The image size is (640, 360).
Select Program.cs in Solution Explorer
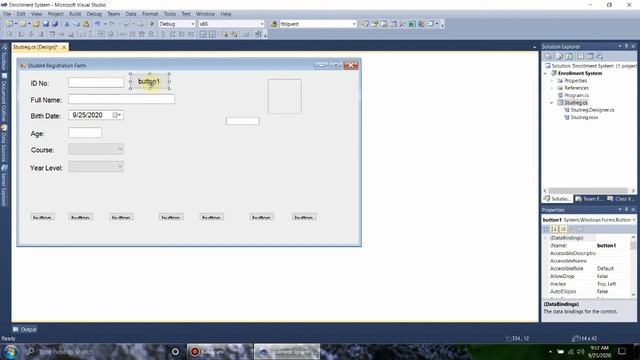click(x=576, y=96)
